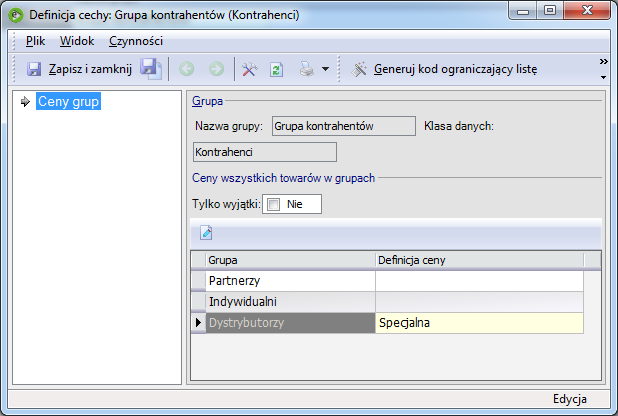Click the save-only double floppy disk icon
618x416 pixels.
tap(151, 69)
